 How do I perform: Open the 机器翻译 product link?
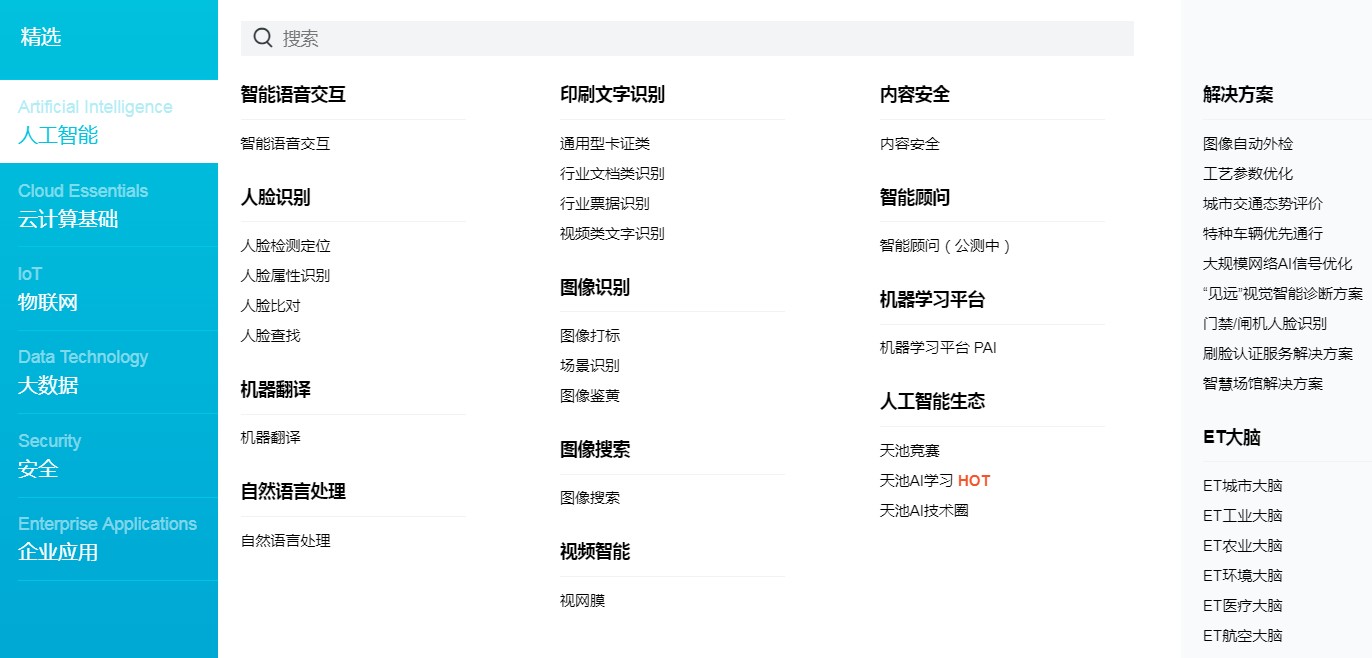pos(270,438)
